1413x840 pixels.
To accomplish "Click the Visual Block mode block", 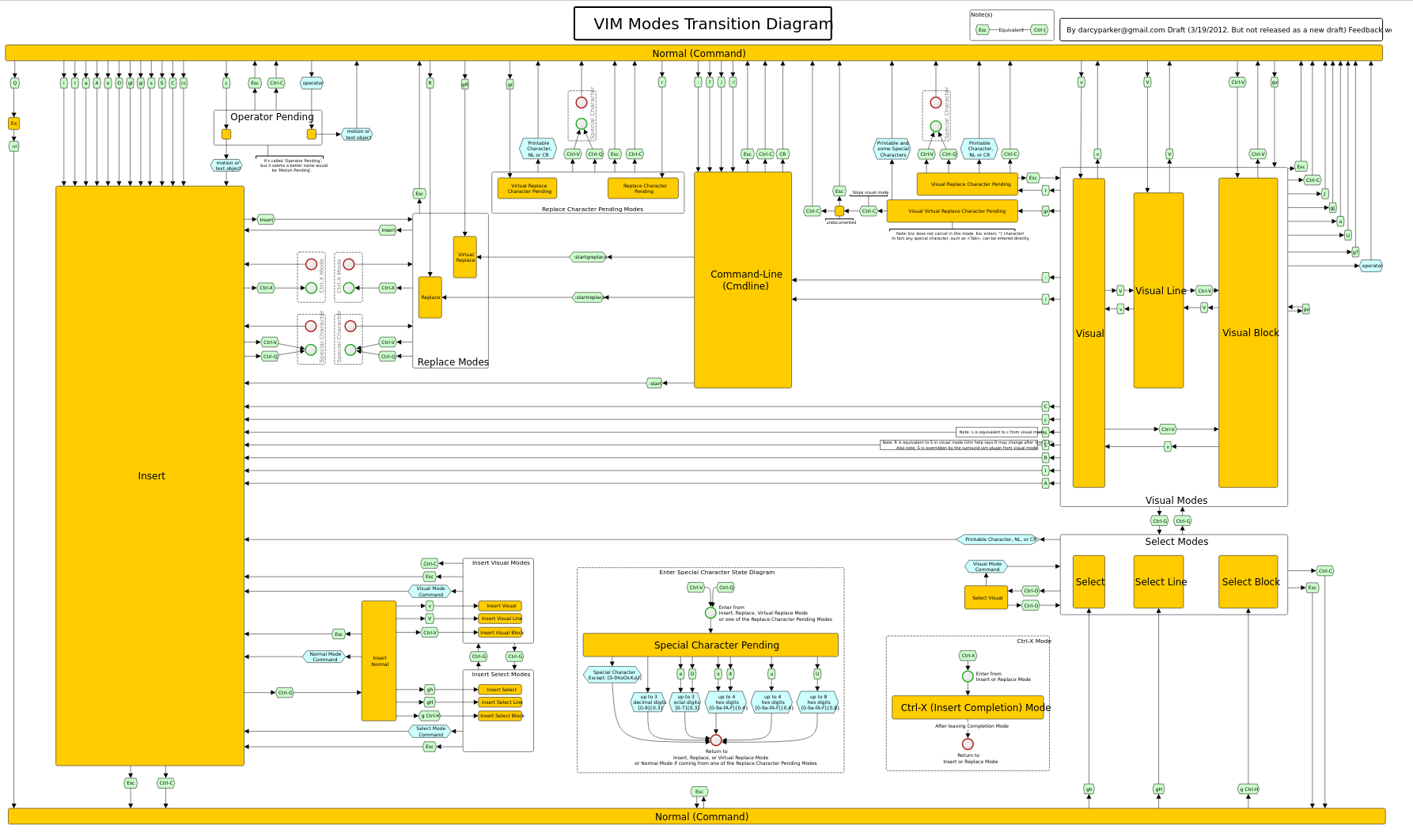I will click(x=1248, y=333).
